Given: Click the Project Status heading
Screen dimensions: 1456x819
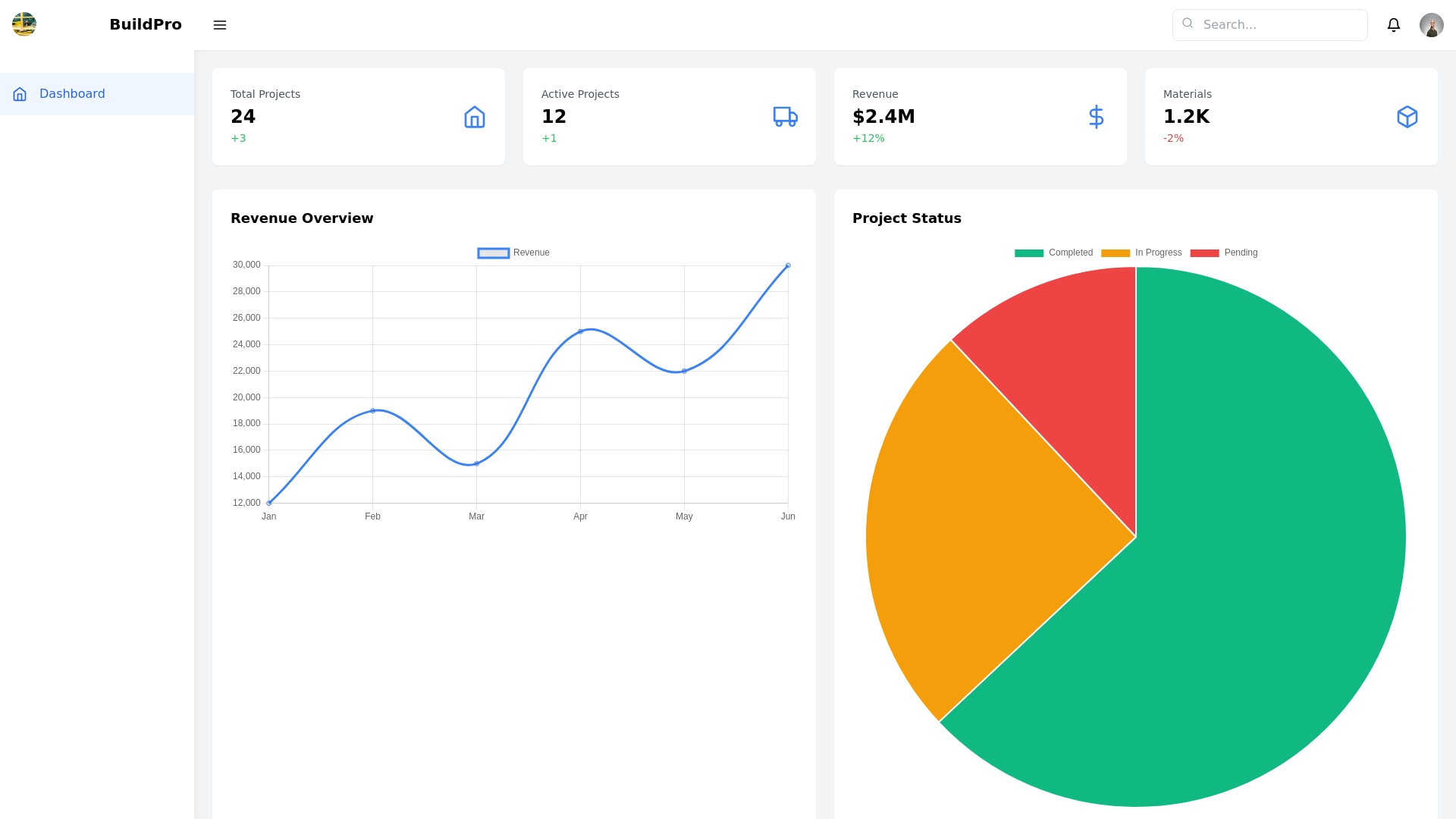Looking at the screenshot, I should [x=907, y=218].
